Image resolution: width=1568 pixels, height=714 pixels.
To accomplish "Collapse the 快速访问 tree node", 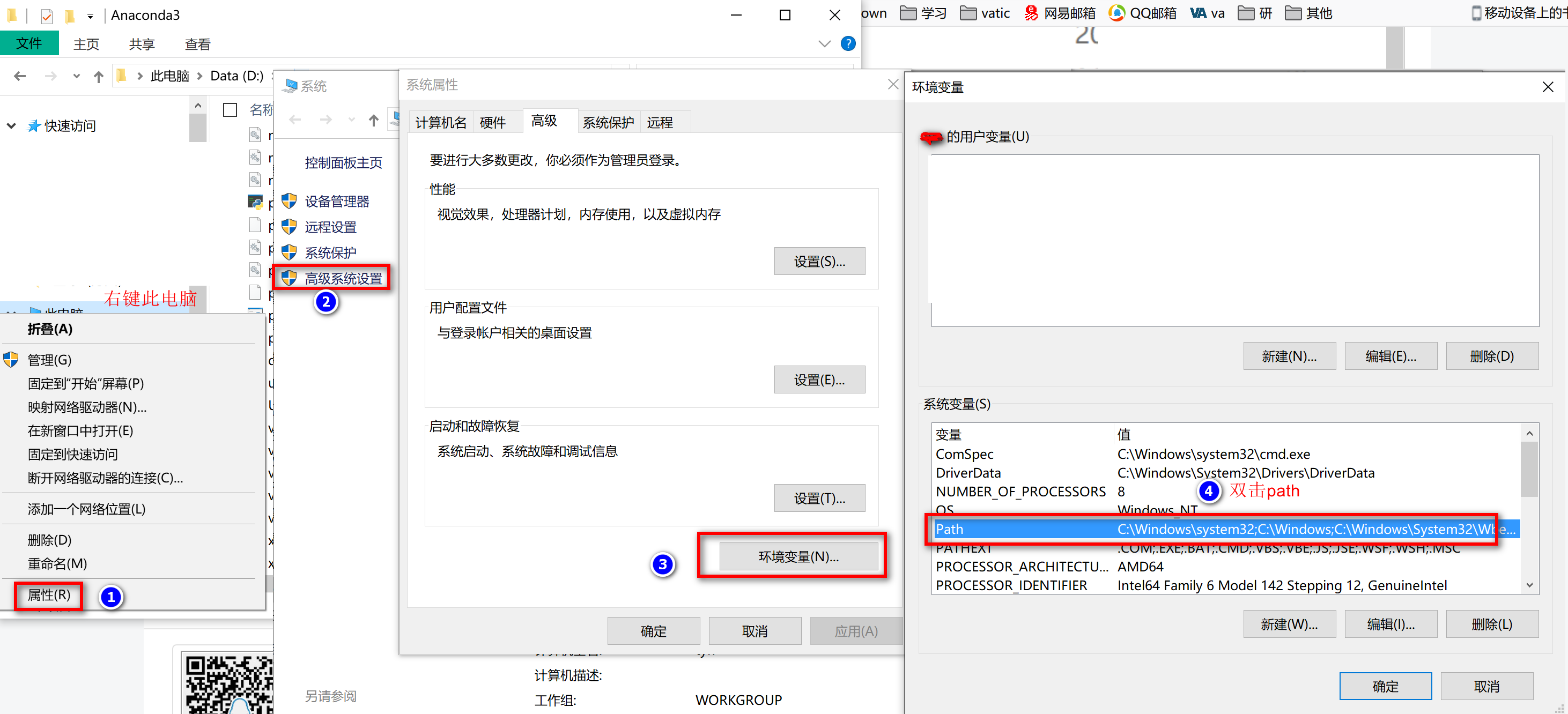I will (x=11, y=126).
